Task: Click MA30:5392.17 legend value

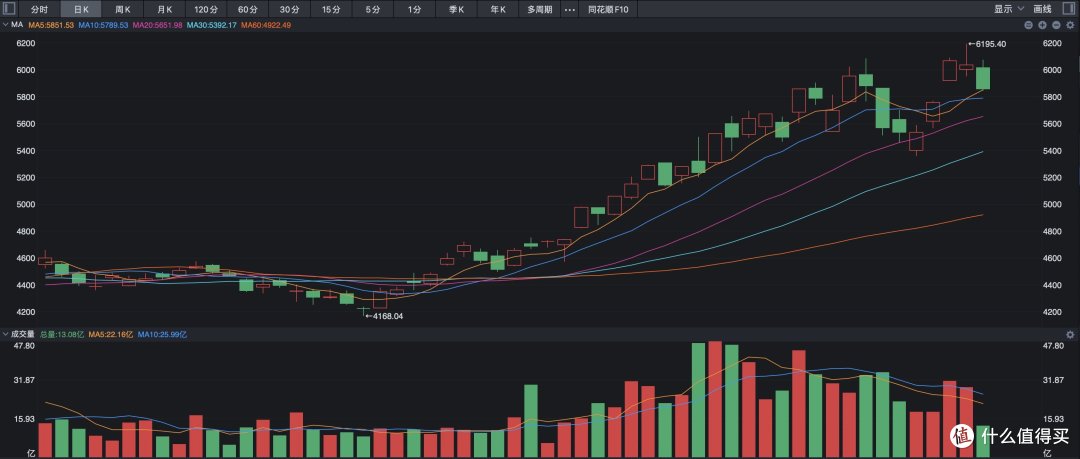Action: click(x=211, y=25)
